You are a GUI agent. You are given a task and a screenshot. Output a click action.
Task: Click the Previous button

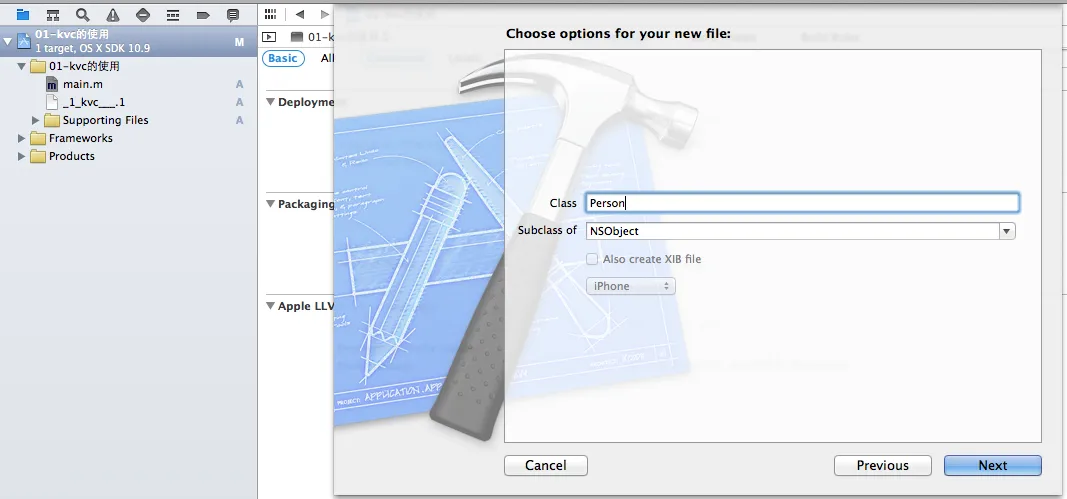[x=883, y=466]
